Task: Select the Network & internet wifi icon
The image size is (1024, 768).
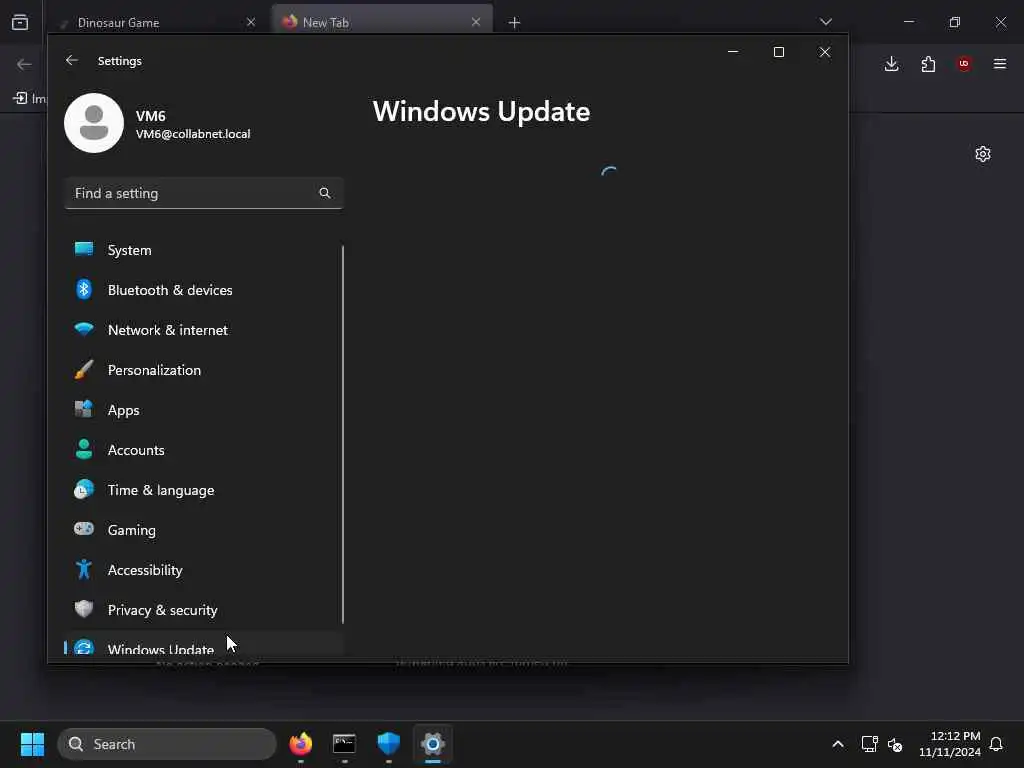Action: point(84,329)
